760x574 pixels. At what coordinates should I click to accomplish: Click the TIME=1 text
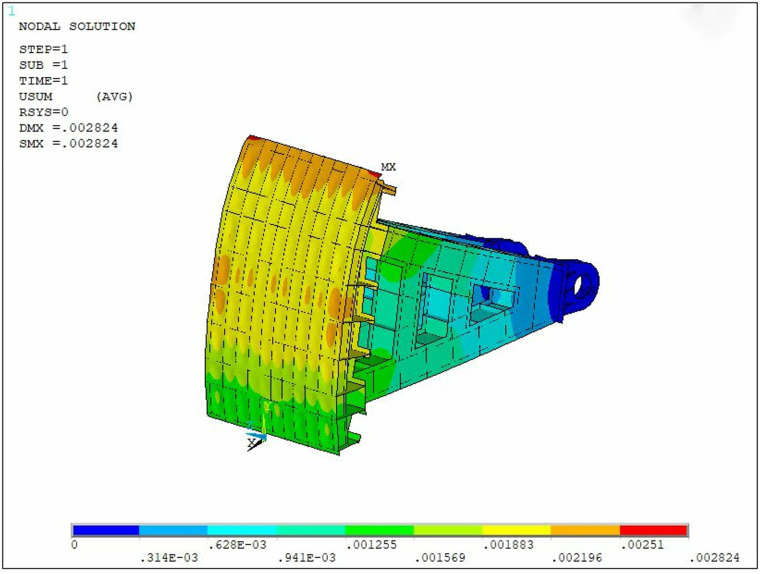pos(44,81)
